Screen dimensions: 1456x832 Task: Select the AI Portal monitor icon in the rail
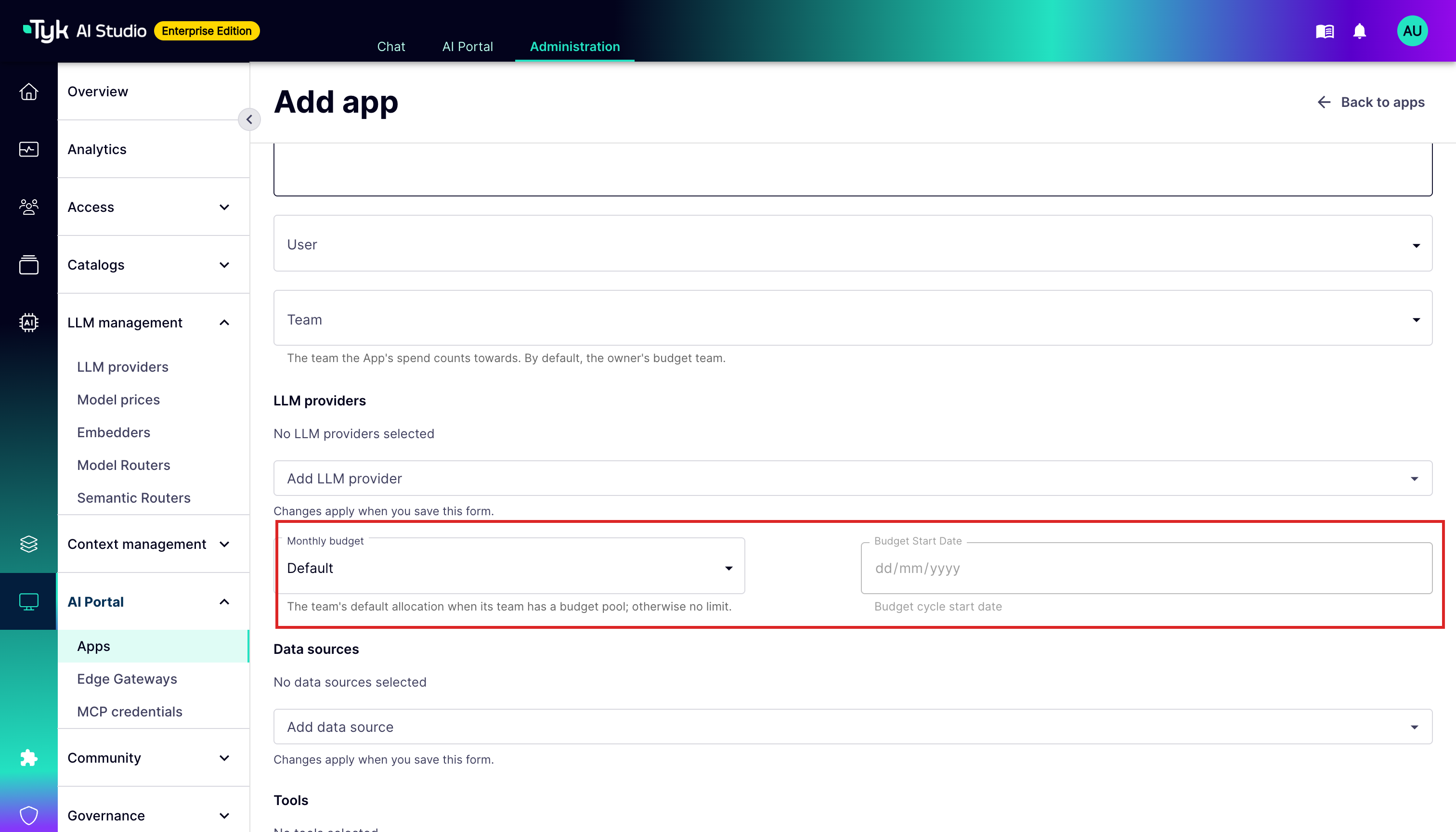28,602
